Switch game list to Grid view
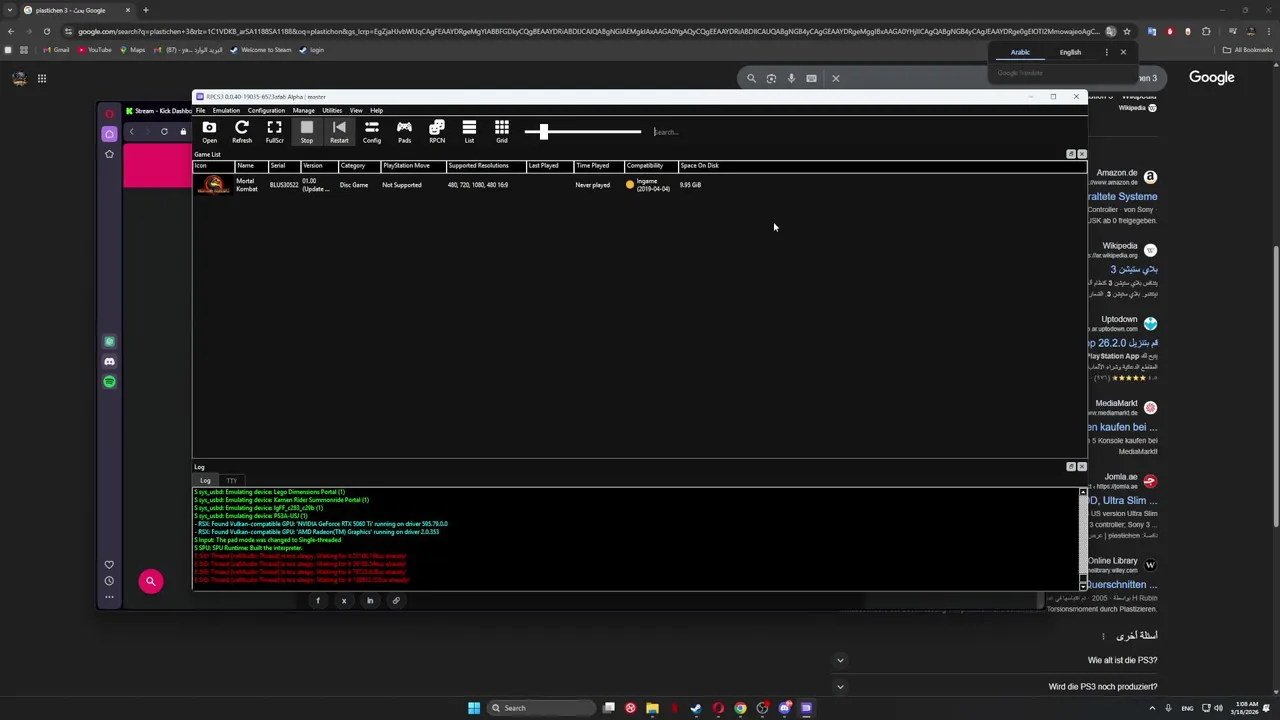The image size is (1280, 720). [502, 131]
